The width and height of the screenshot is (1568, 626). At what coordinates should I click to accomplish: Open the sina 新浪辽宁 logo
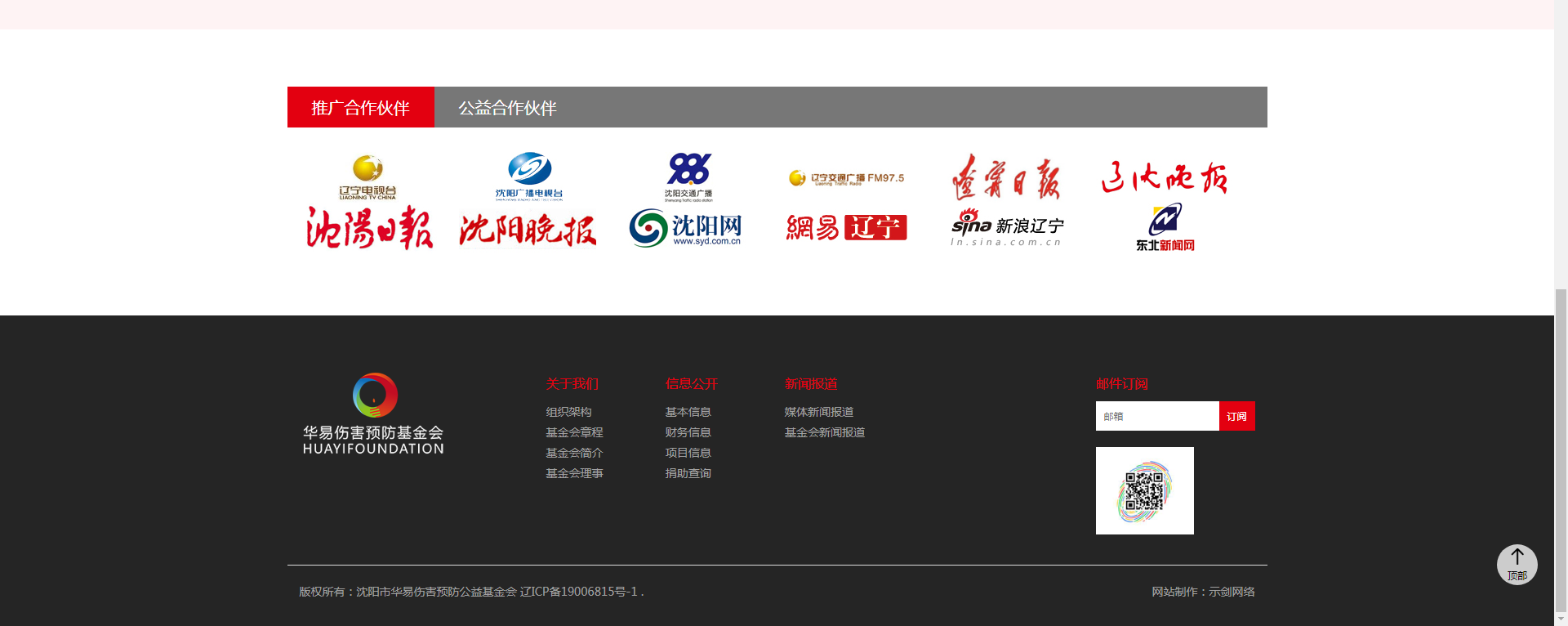click(x=1007, y=228)
